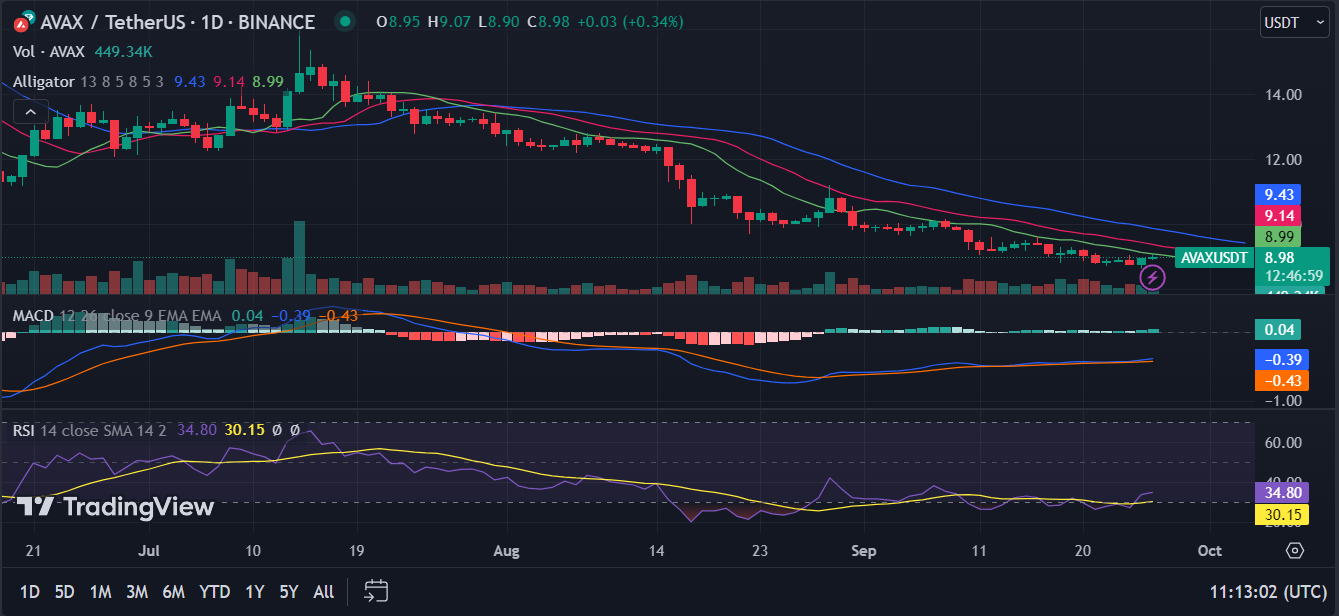The image size is (1339, 616).
Task: Click the Oct date axis label
Action: [x=1210, y=550]
